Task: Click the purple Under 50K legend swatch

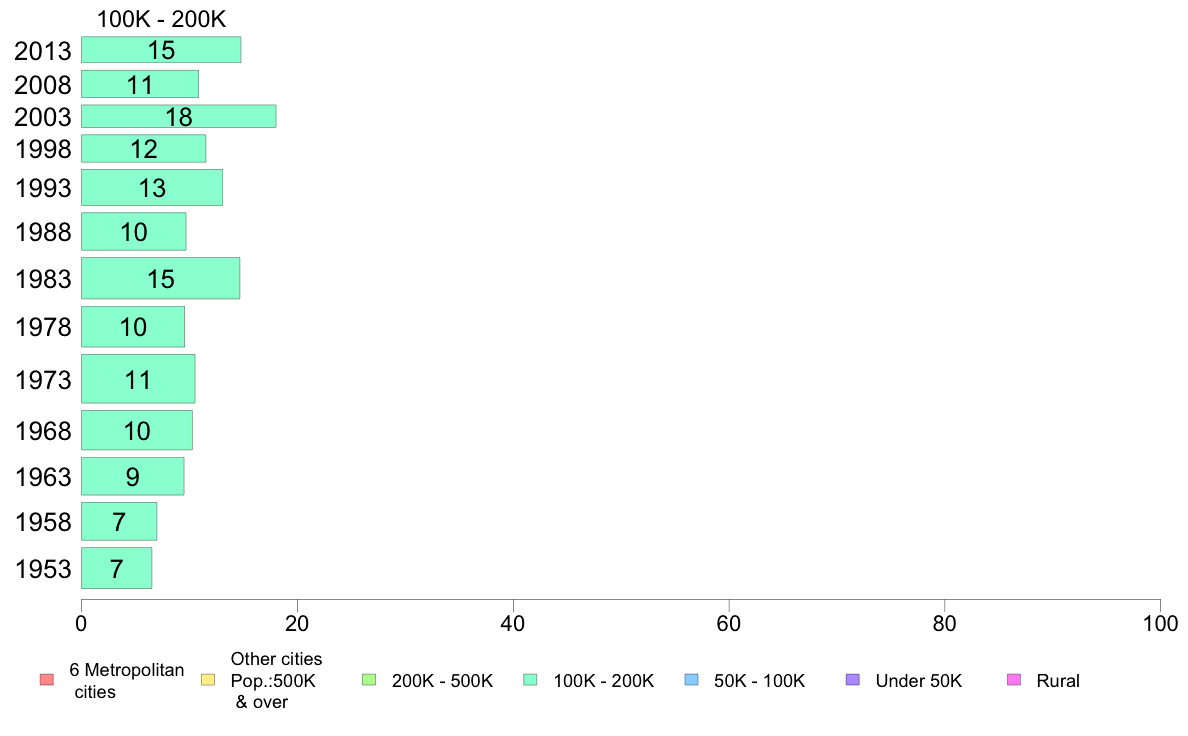Action: point(853,680)
